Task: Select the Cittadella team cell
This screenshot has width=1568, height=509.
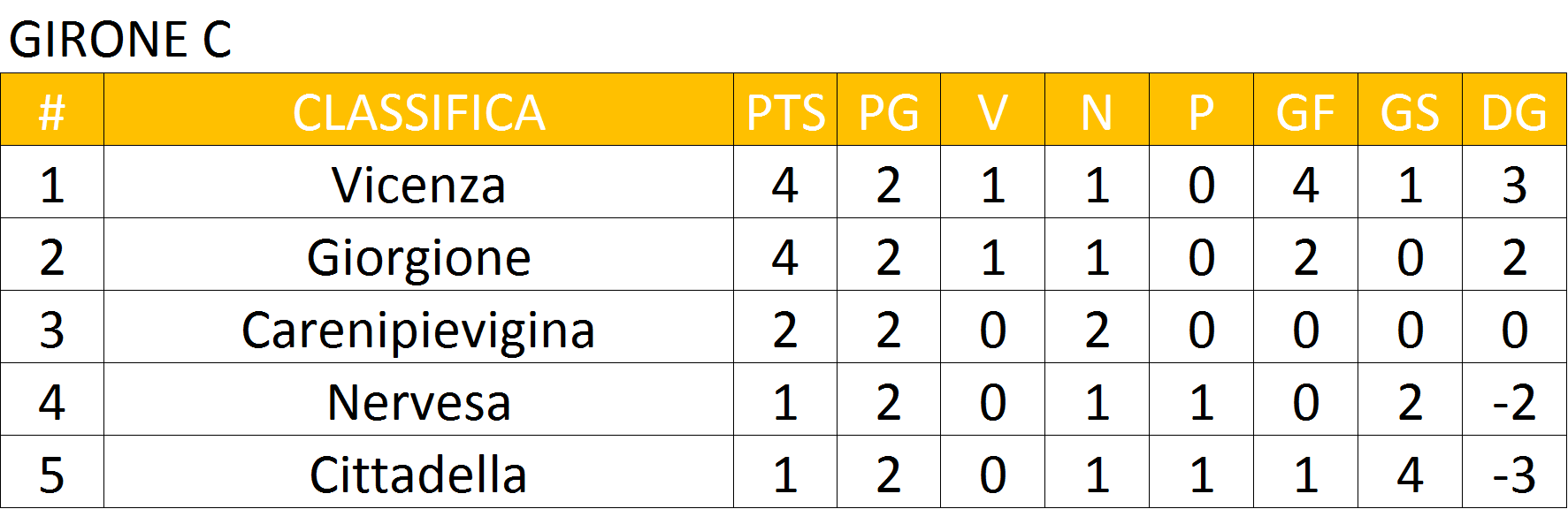Action: tap(418, 473)
